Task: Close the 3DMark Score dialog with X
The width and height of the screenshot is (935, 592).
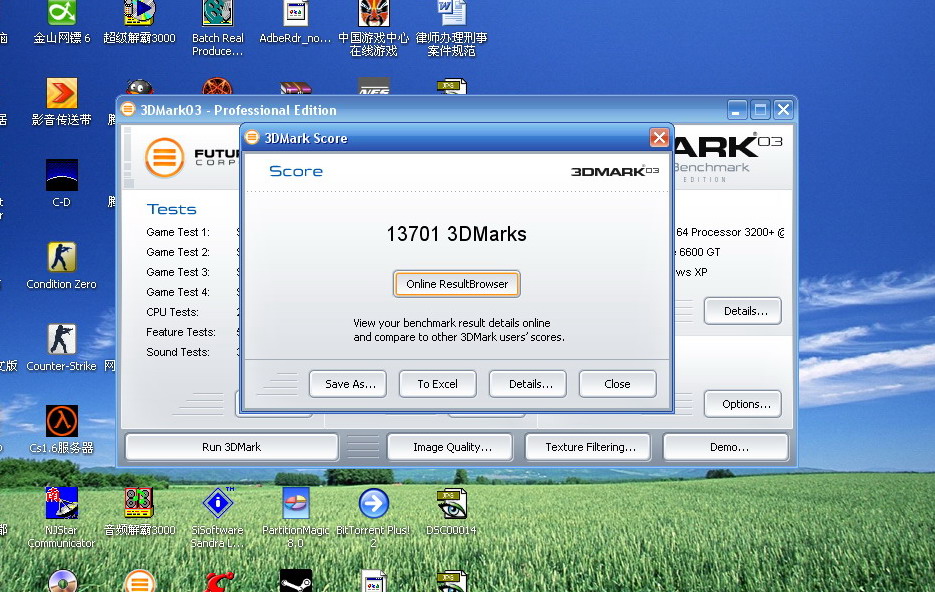Action: [x=659, y=138]
